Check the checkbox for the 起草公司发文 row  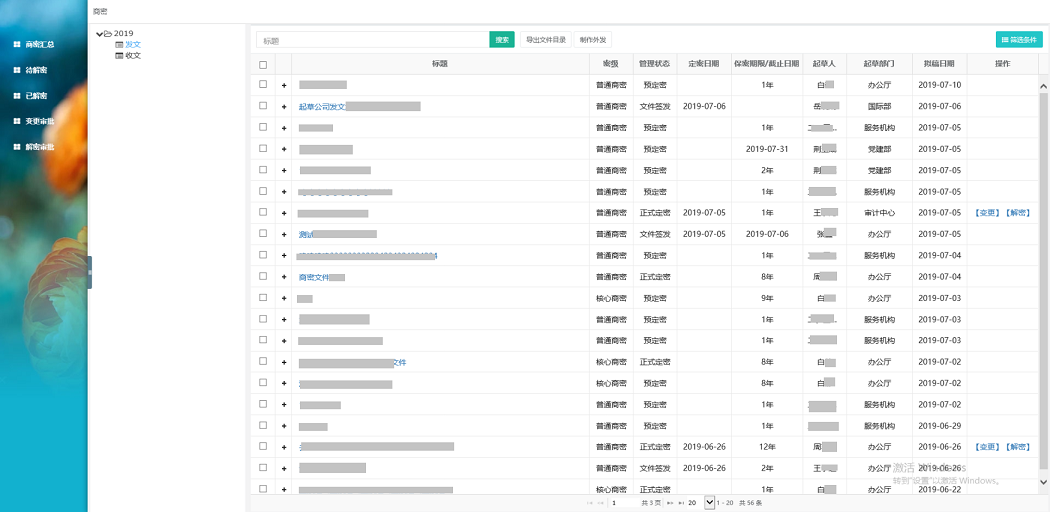263,106
